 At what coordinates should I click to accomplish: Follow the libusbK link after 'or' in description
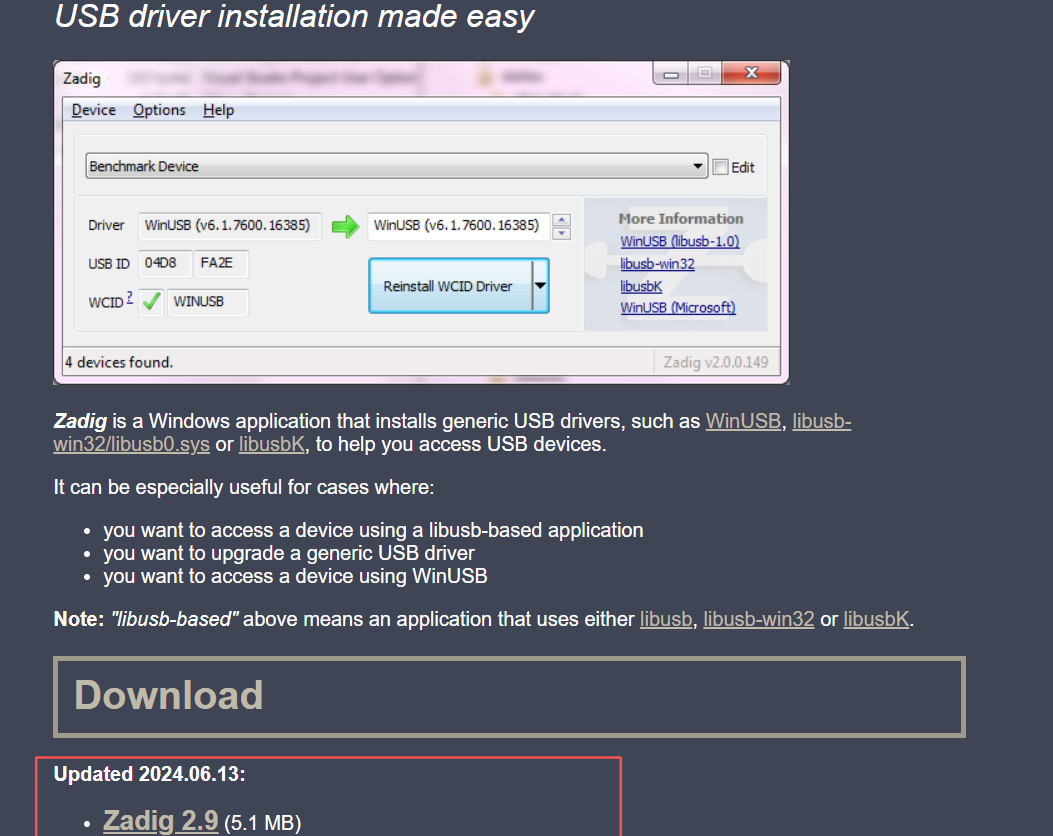[x=271, y=445]
